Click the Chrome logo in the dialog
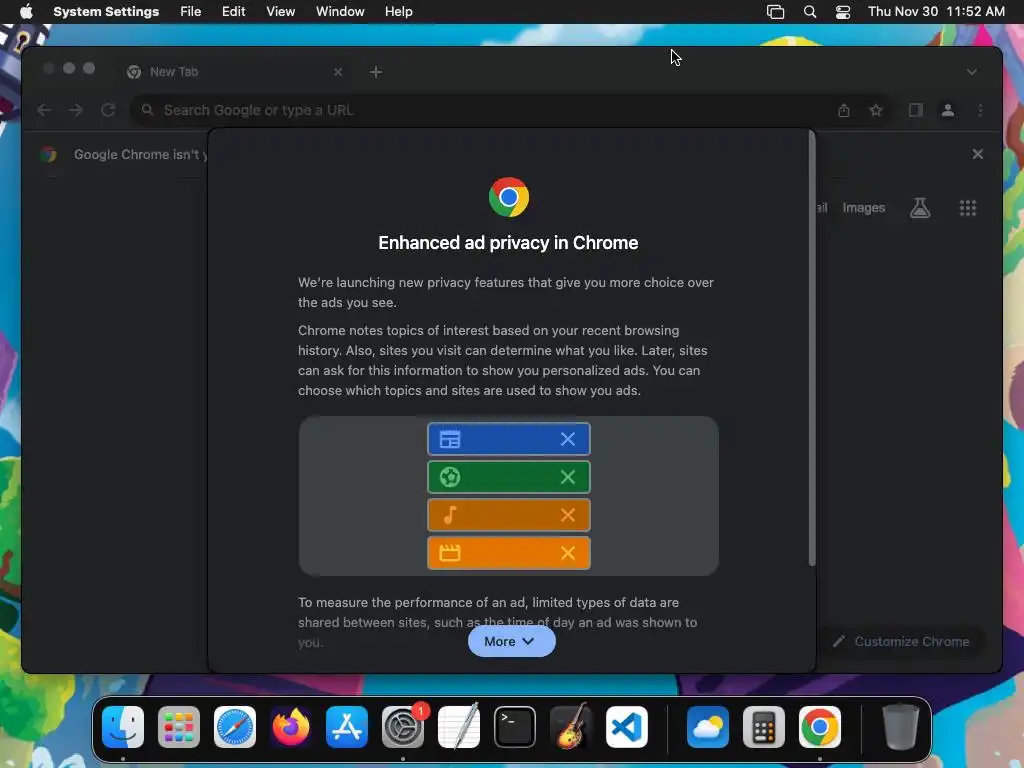The width and height of the screenshot is (1024, 768). click(x=509, y=197)
